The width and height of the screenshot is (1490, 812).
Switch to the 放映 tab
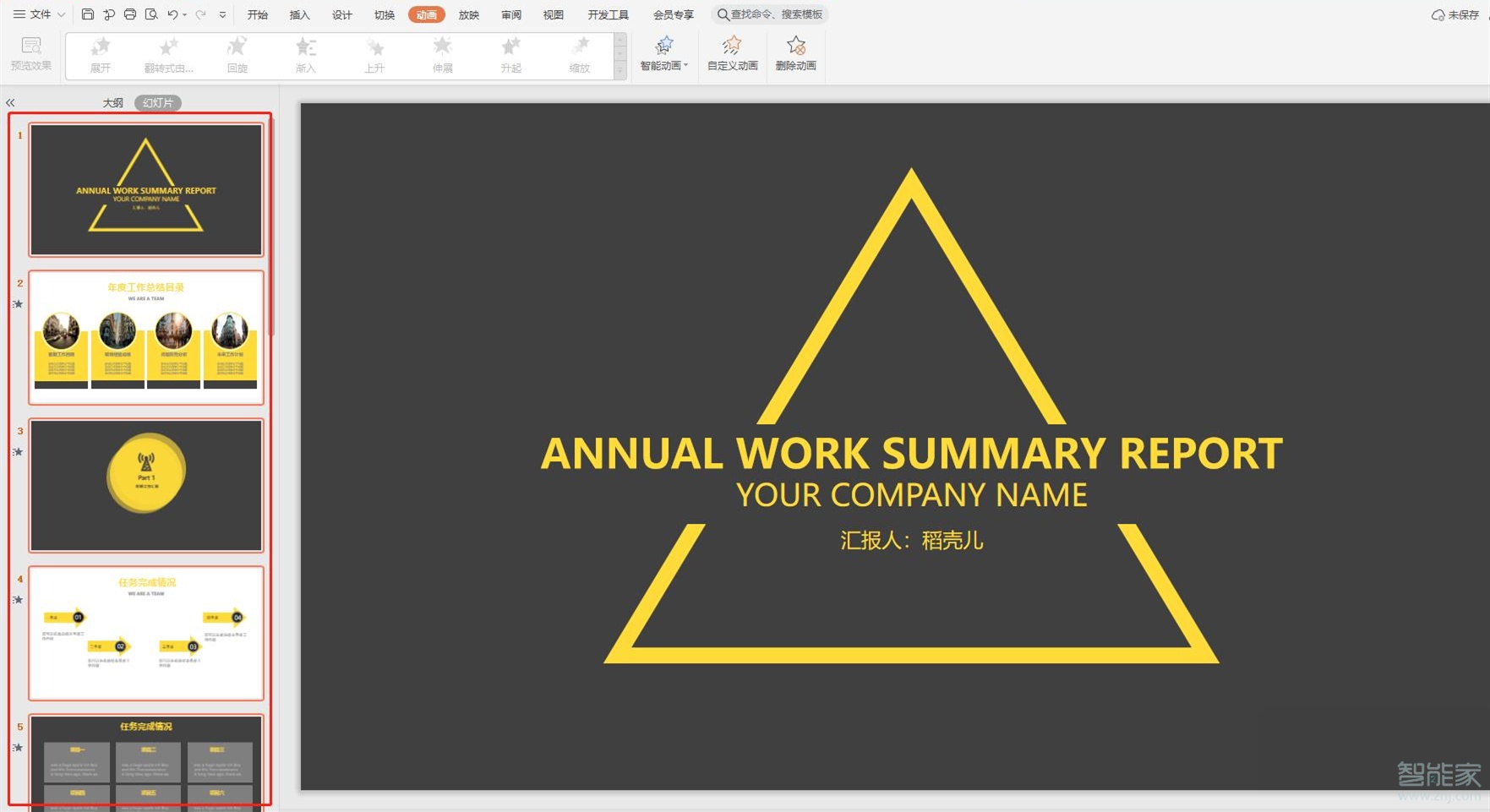click(469, 14)
